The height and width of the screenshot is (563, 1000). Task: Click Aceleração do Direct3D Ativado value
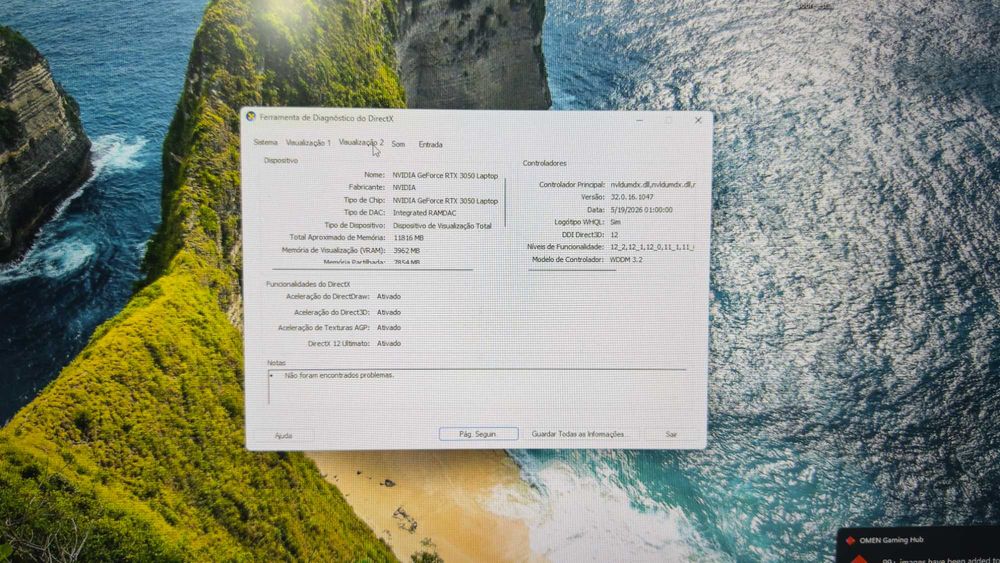pos(388,312)
